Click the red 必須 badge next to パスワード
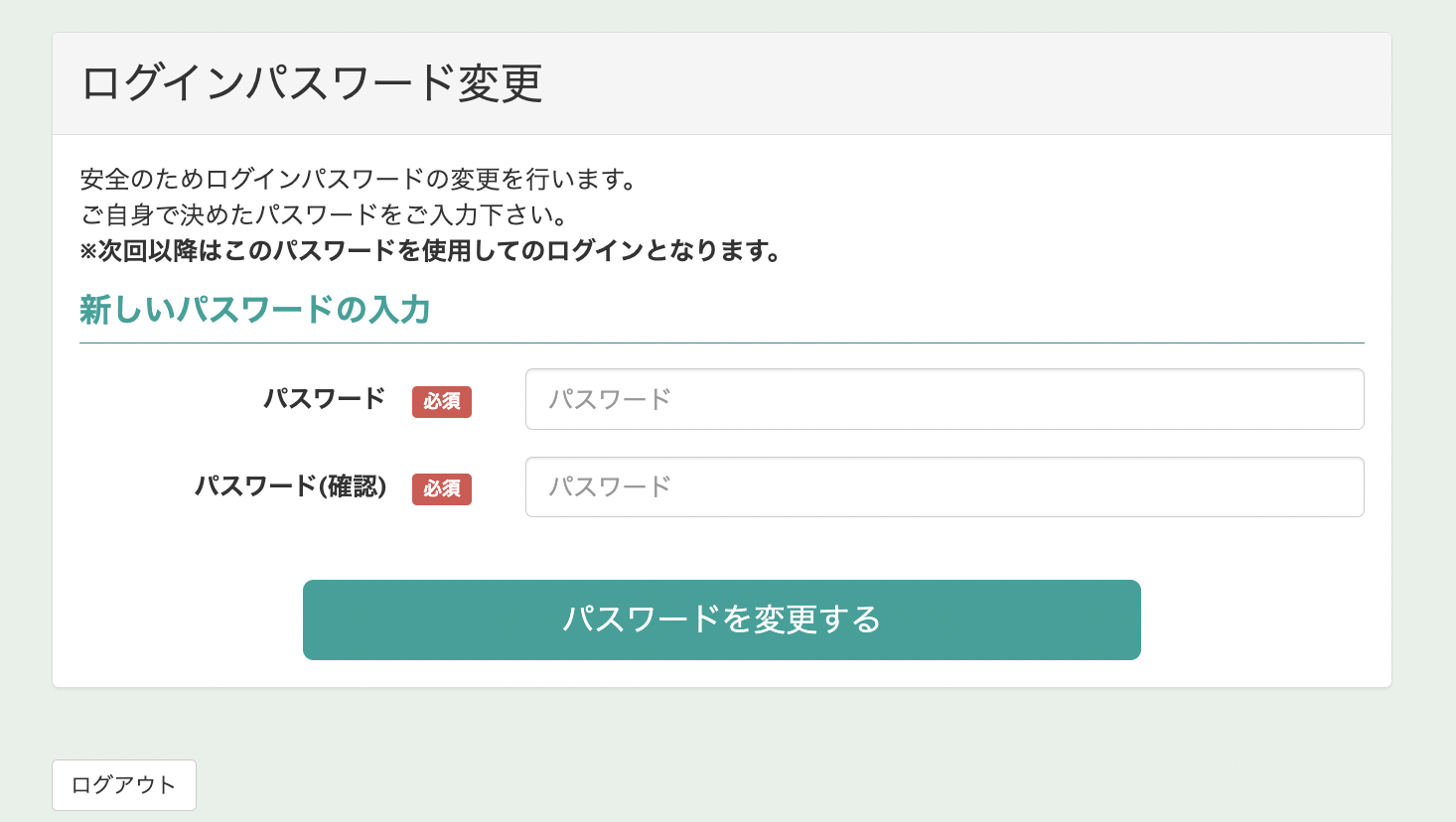Screen dimensions: 1456x822 [x=442, y=402]
